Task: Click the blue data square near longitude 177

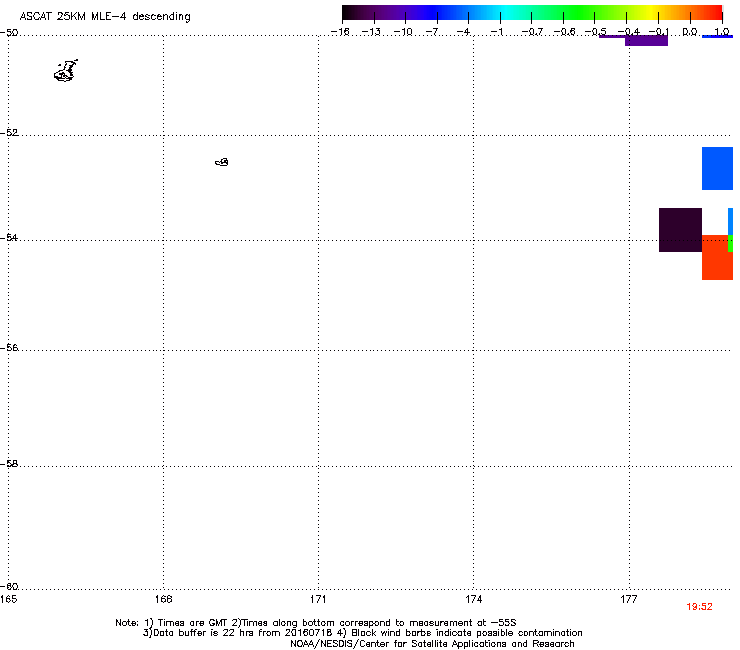Action: [x=717, y=169]
